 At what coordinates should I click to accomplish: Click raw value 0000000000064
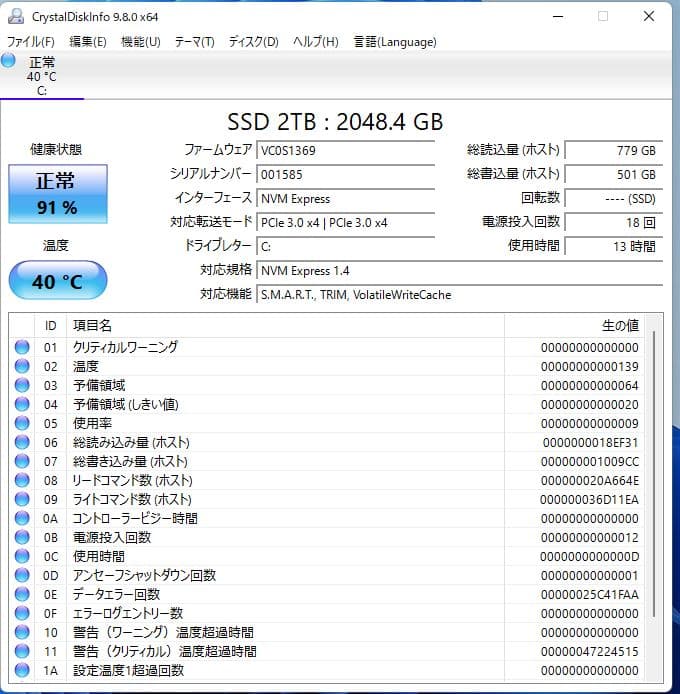(590, 386)
